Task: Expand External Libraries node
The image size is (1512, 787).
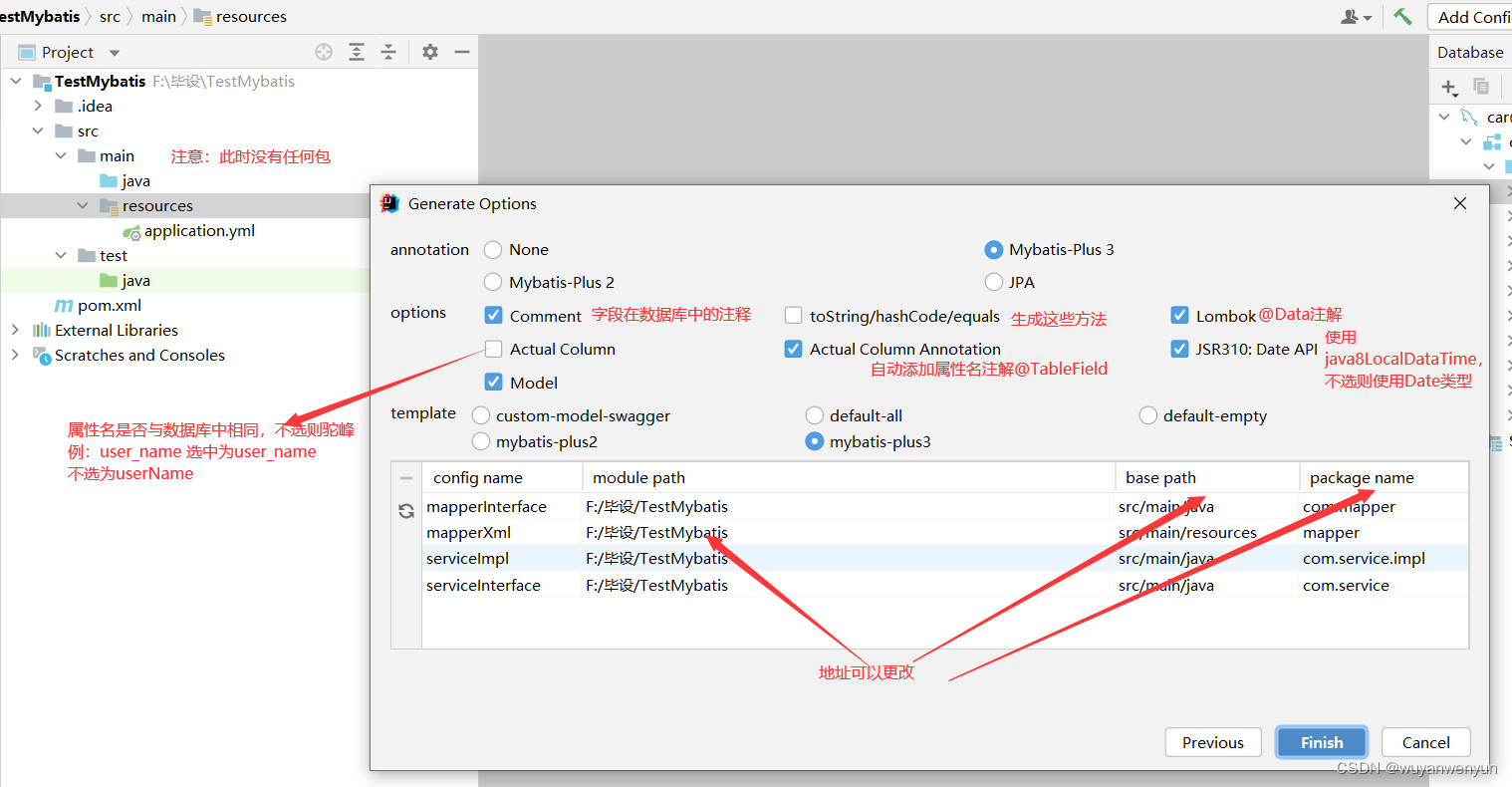Action: coord(16,331)
